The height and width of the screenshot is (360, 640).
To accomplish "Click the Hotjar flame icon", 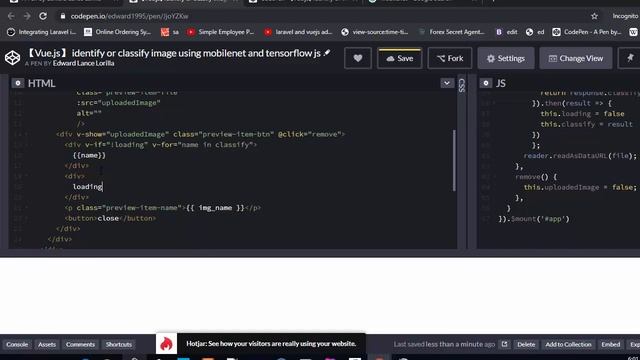I will 166,344.
